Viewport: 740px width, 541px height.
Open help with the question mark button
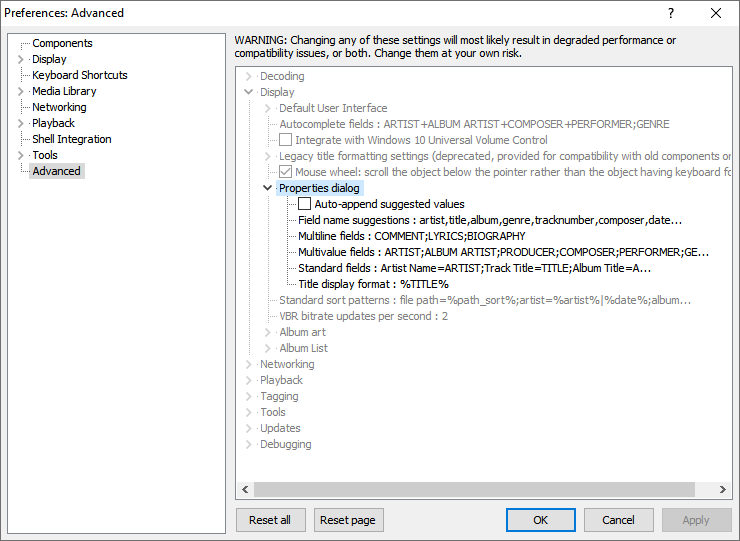(x=671, y=13)
